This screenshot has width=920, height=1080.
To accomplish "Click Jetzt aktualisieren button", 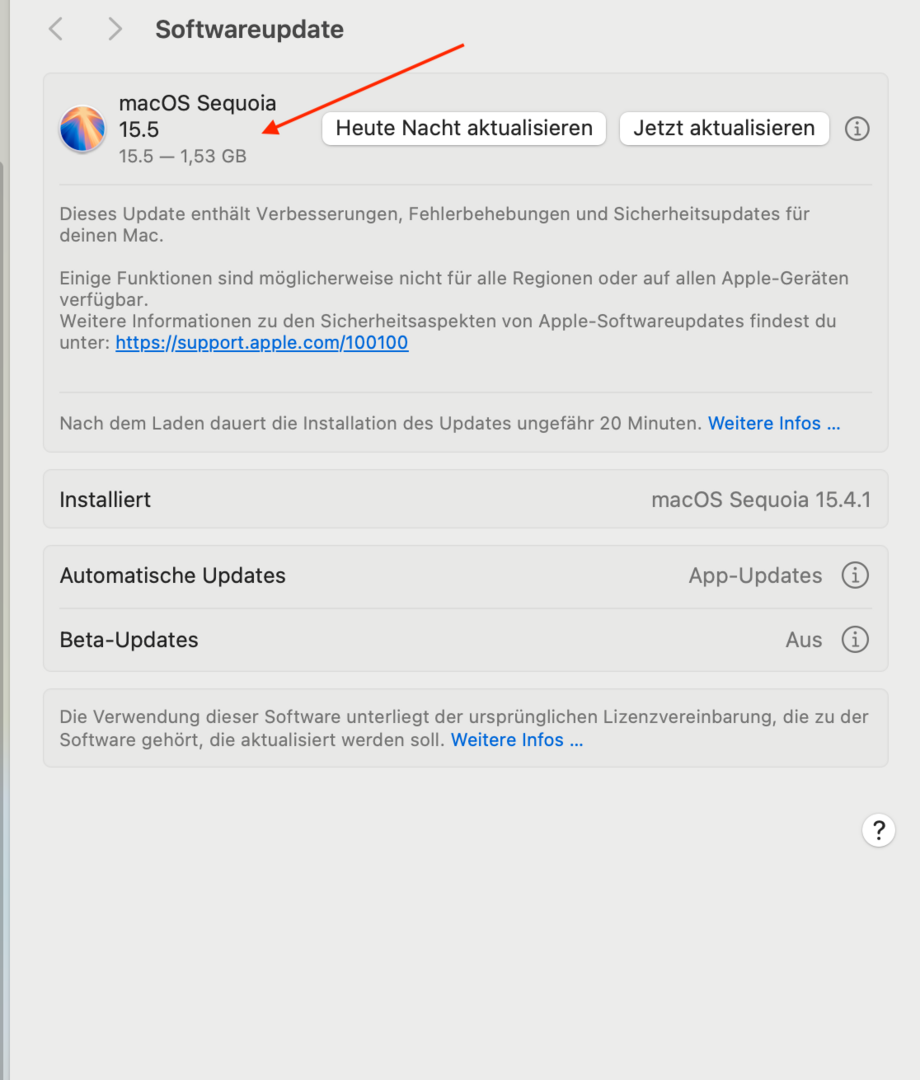I will [x=724, y=129].
